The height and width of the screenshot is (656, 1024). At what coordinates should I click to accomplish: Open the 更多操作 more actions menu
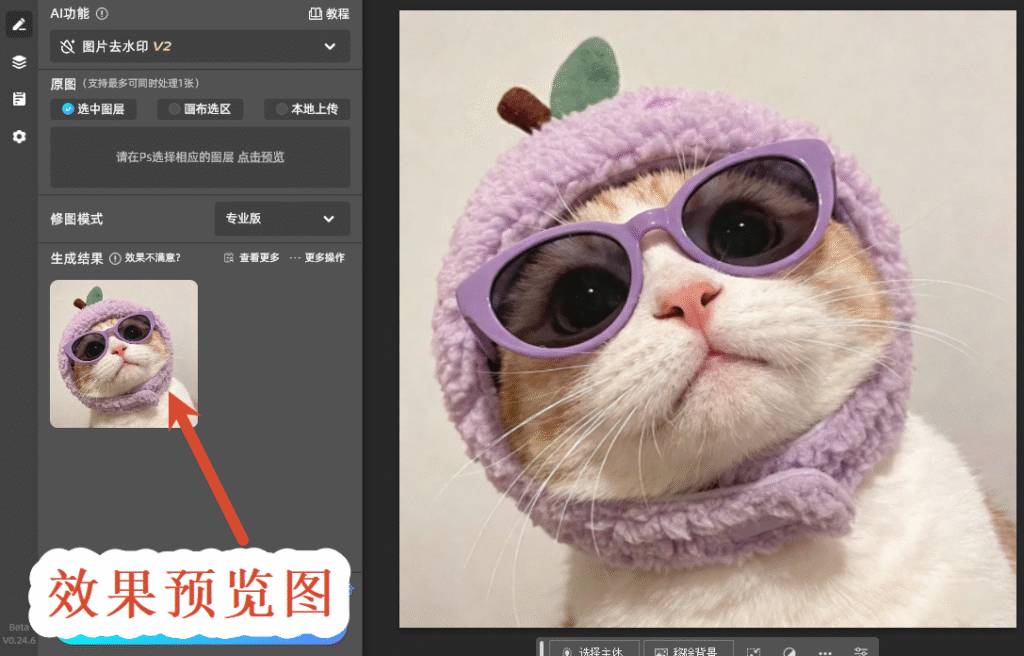(x=317, y=258)
